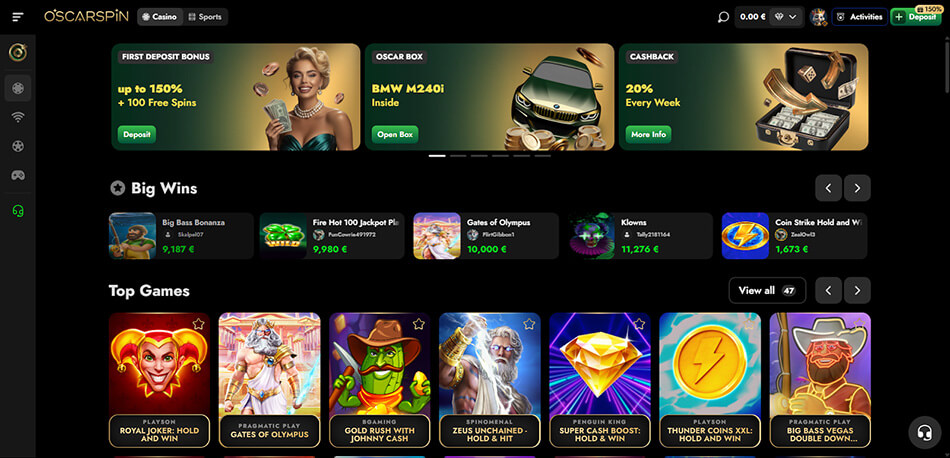Click the live casino signal icon in sidebar

pos(18,118)
